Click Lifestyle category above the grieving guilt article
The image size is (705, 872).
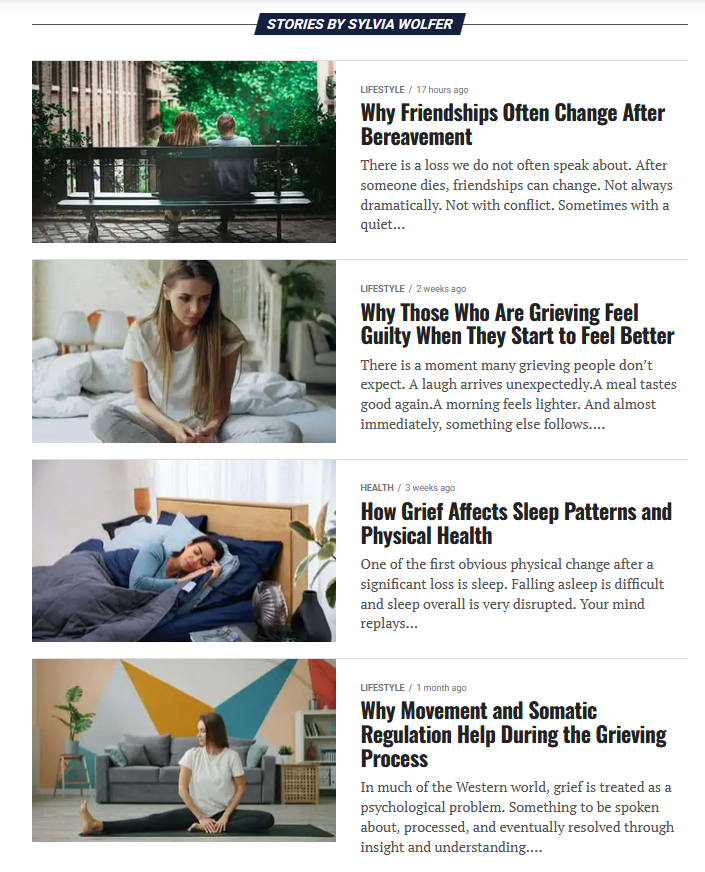(382, 289)
